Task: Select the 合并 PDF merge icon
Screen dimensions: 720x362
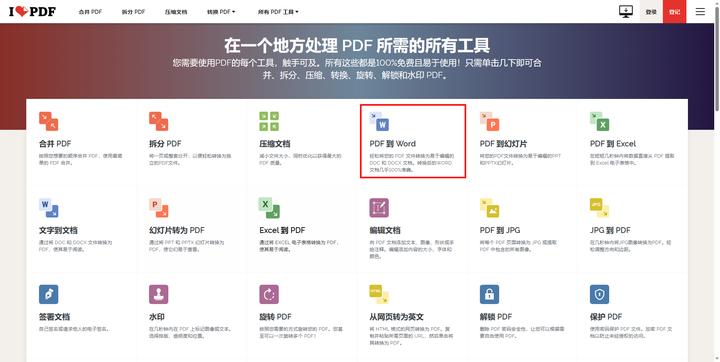Action: click(48, 121)
